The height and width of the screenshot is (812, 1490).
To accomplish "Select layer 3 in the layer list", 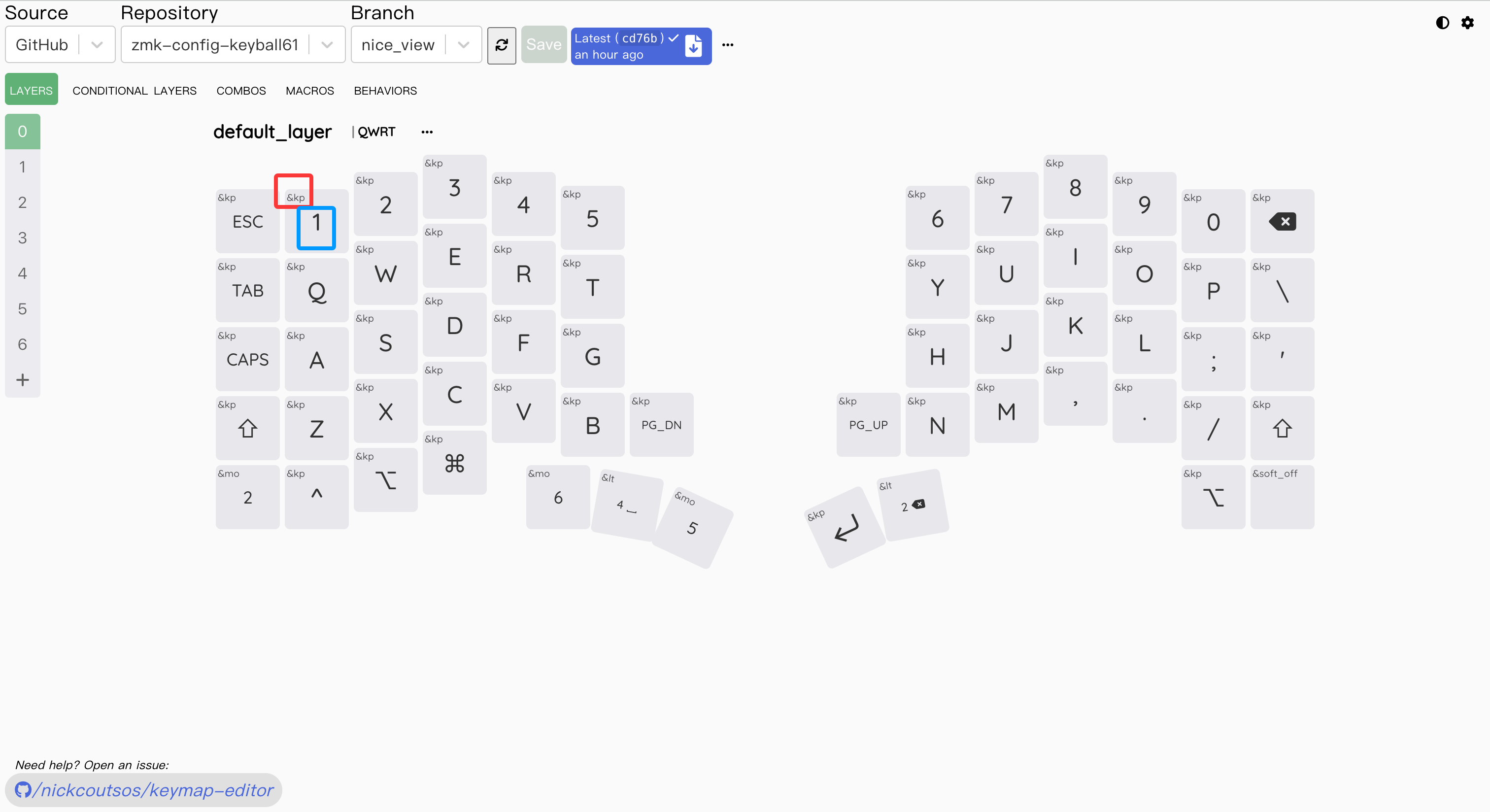I will [x=23, y=237].
